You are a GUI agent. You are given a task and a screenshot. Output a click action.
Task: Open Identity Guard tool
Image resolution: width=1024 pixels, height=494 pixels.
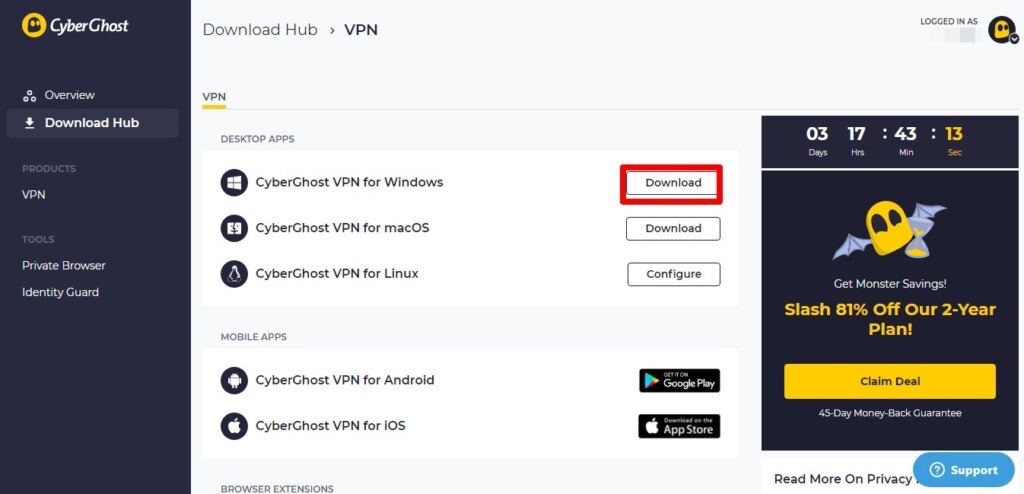(x=61, y=292)
